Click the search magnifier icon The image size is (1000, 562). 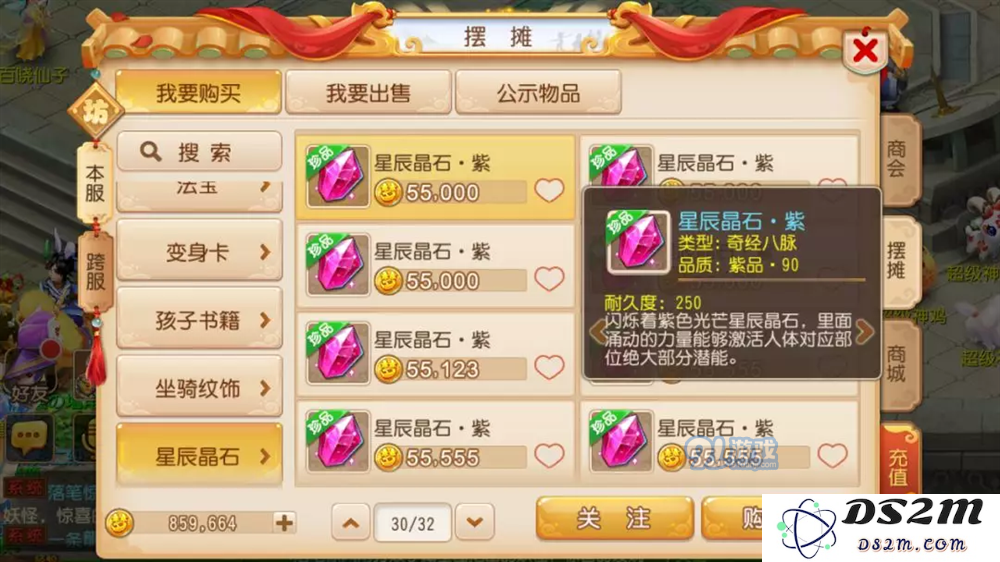point(151,152)
